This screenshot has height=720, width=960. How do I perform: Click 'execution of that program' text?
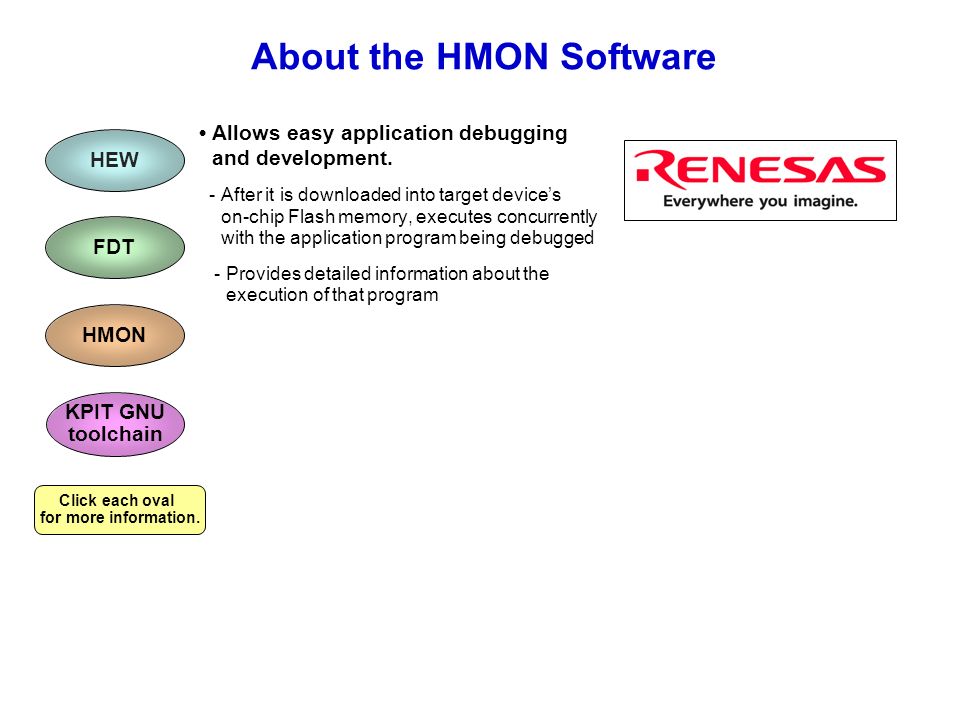point(332,295)
